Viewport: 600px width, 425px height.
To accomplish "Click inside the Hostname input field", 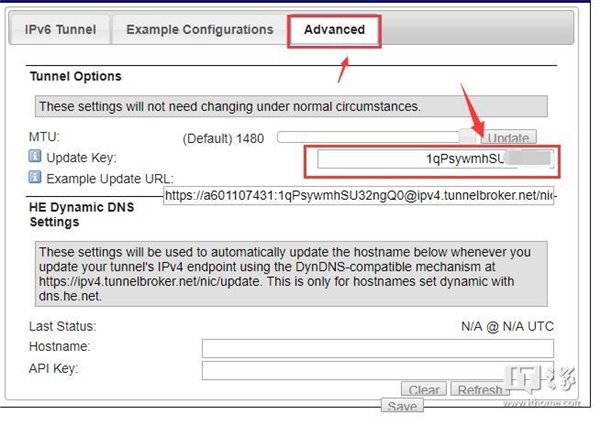I will point(378,348).
